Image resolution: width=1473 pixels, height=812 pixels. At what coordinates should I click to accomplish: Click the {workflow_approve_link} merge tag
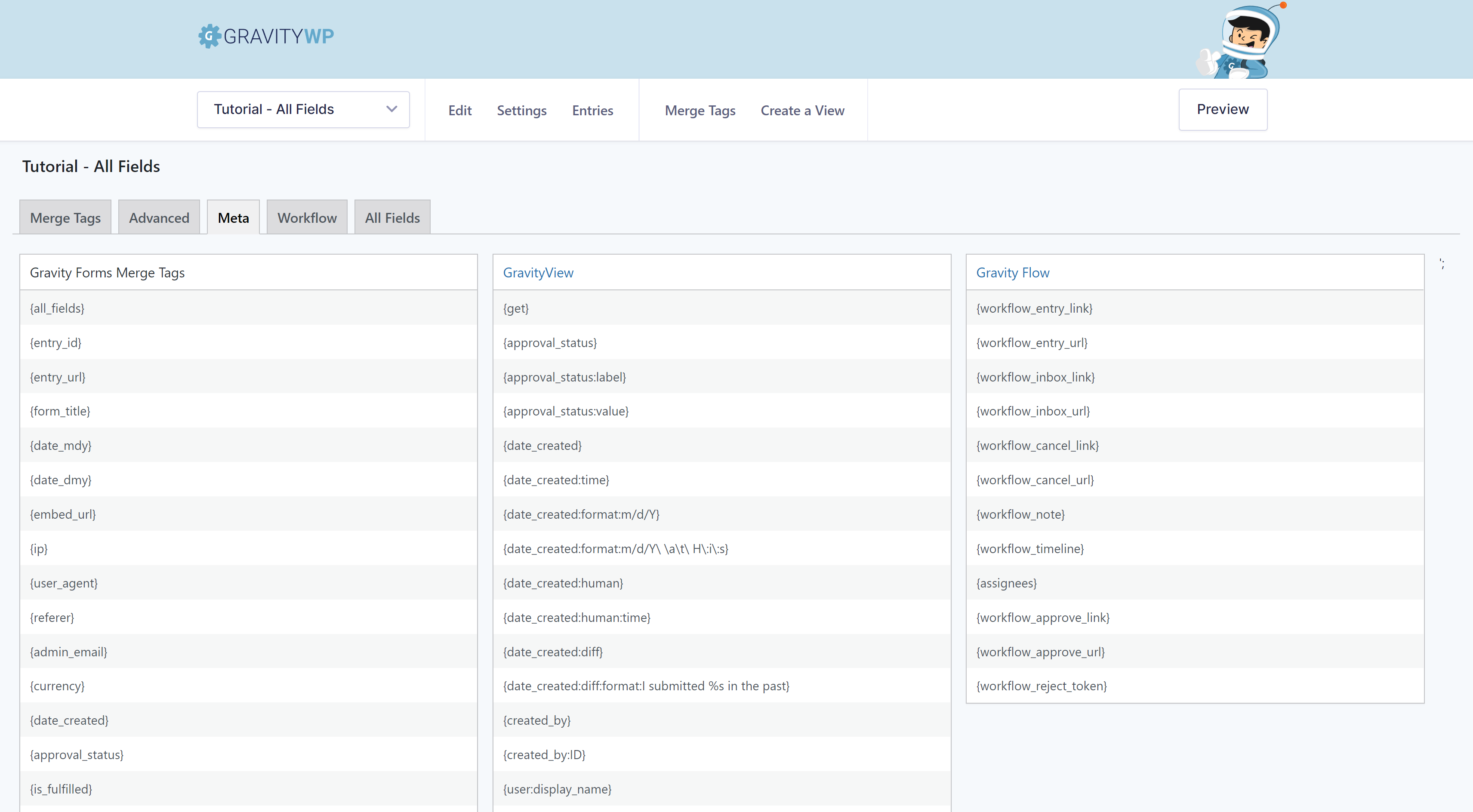point(1043,617)
